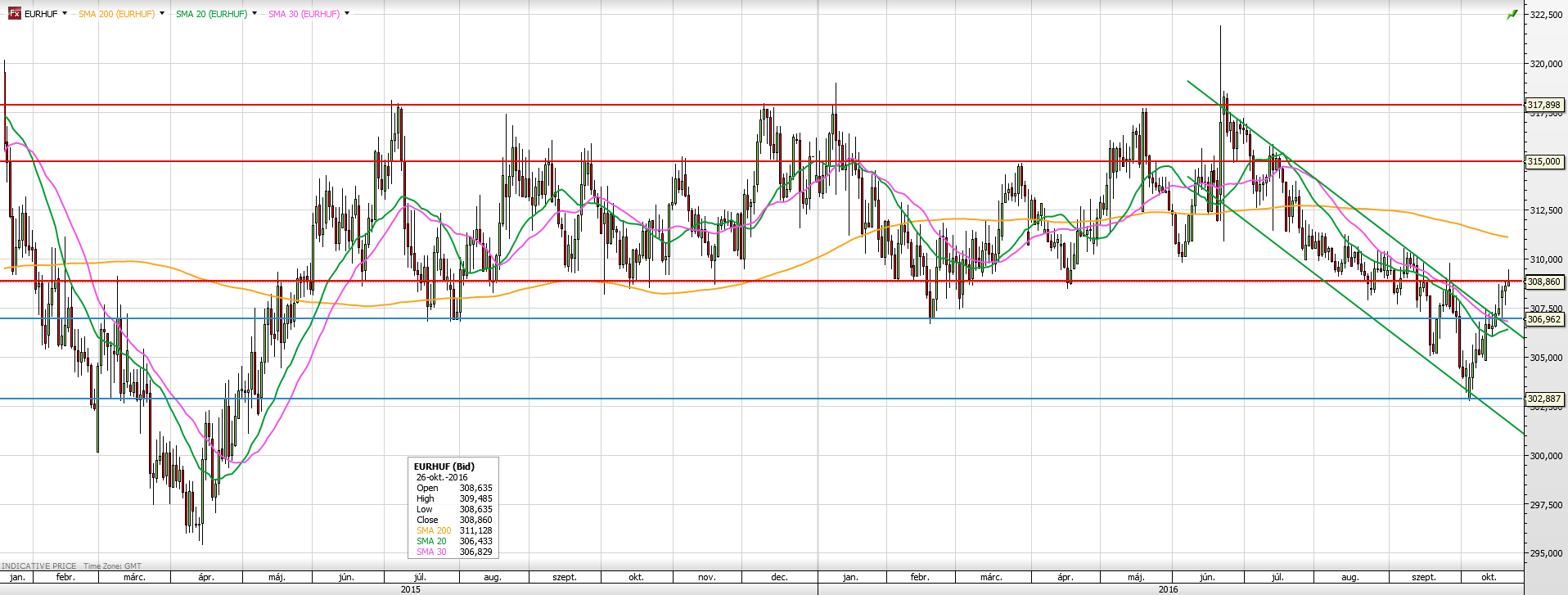Viewport: 1568px width, 595px height.
Task: Click the 297,500 axis value
Action: 1546,505
